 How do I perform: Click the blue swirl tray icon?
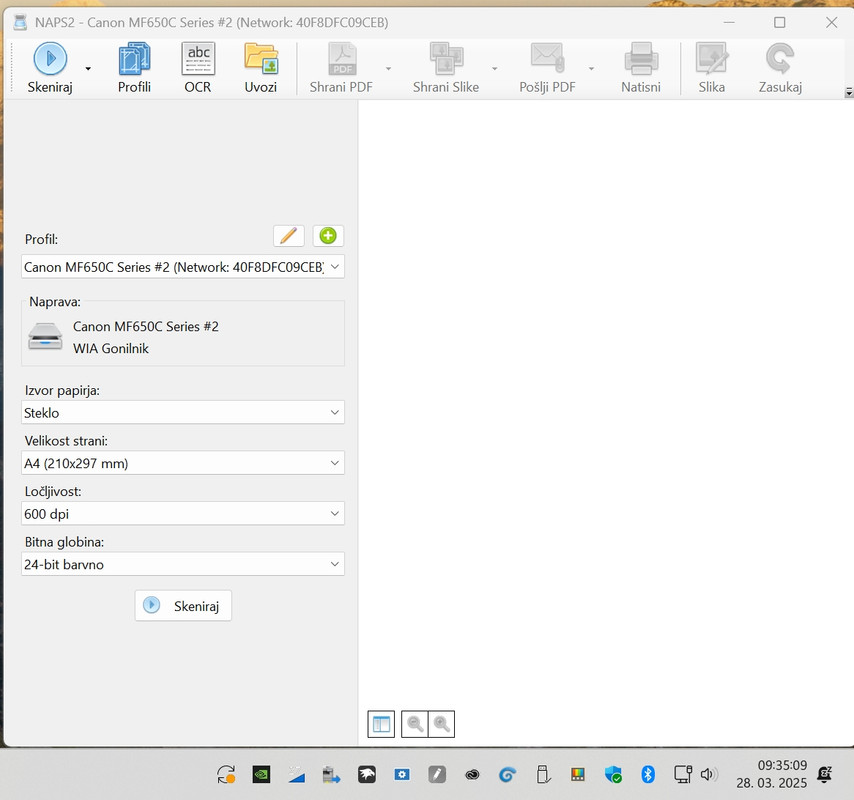click(507, 774)
